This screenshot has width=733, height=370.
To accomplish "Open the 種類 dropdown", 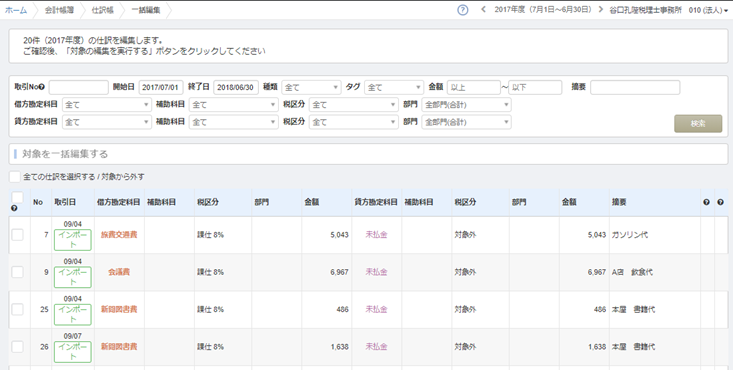I will [x=311, y=87].
